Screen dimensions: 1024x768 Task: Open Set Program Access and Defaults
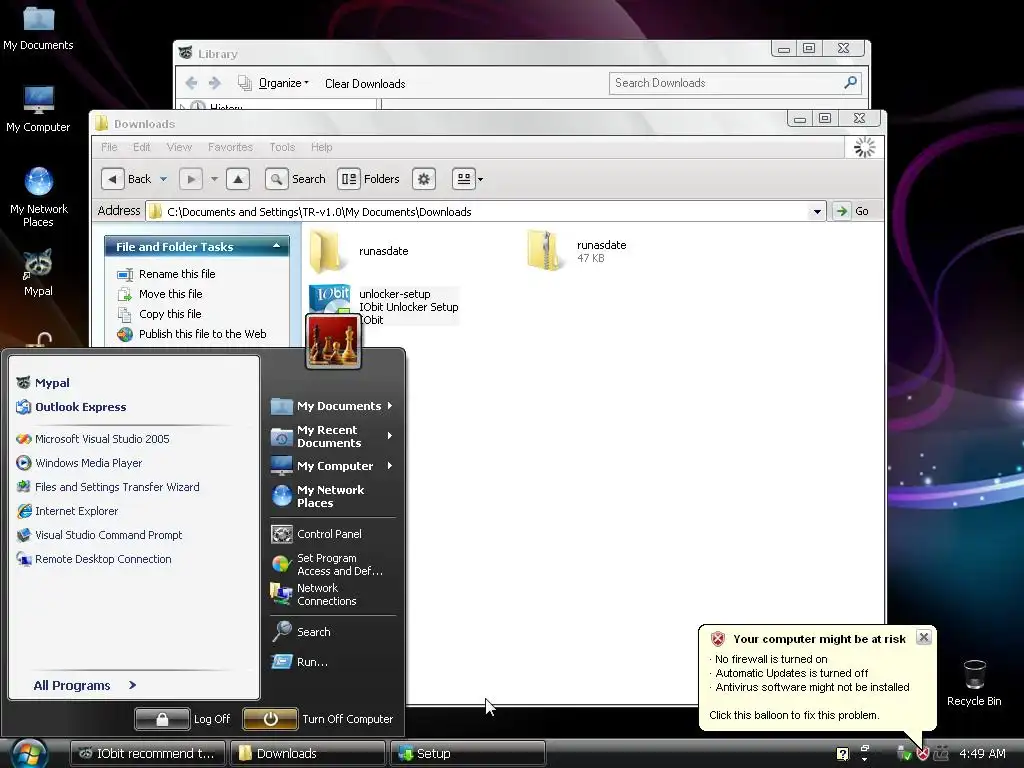327,564
